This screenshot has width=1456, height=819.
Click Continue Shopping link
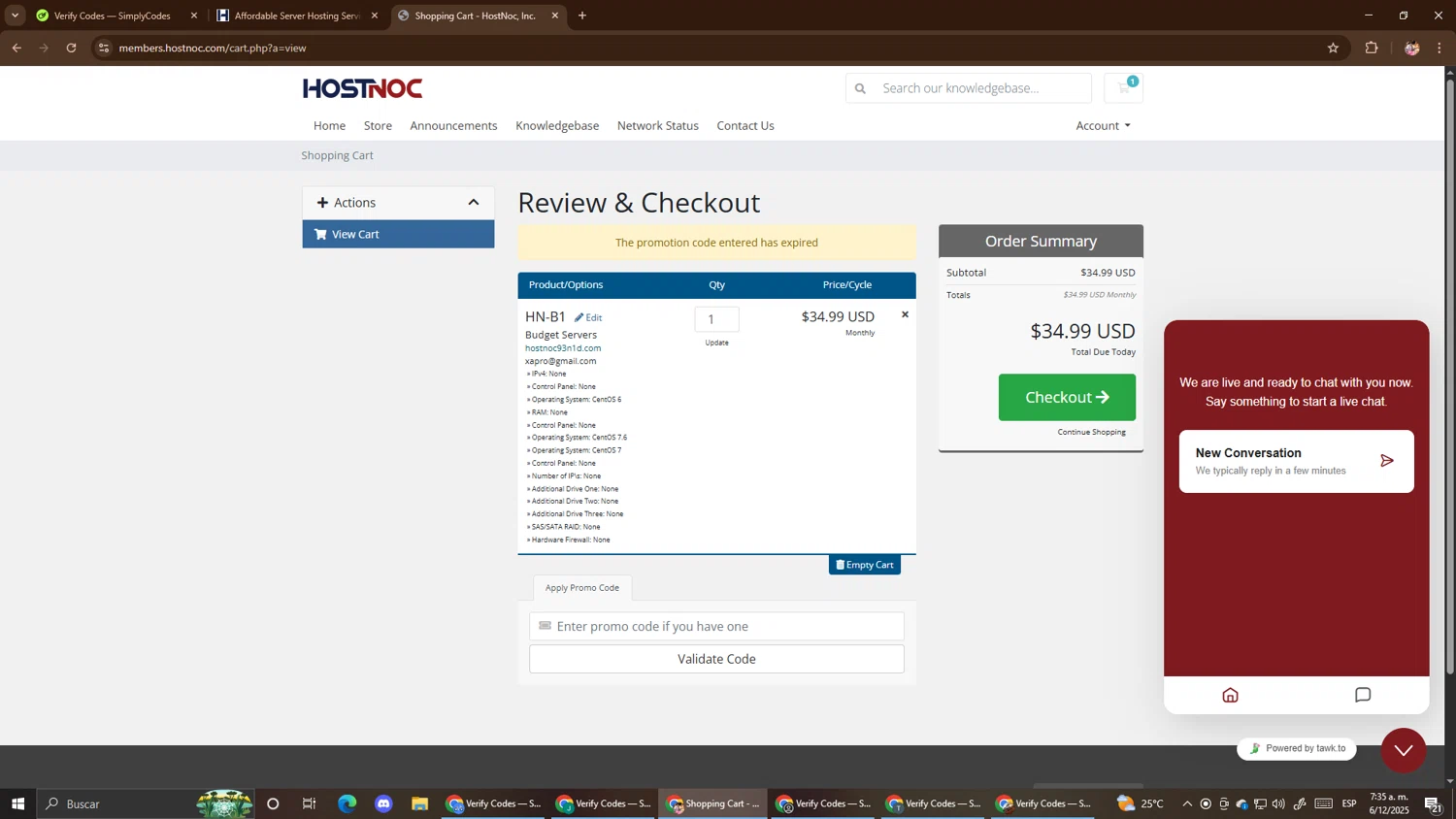pyautogui.click(x=1091, y=432)
